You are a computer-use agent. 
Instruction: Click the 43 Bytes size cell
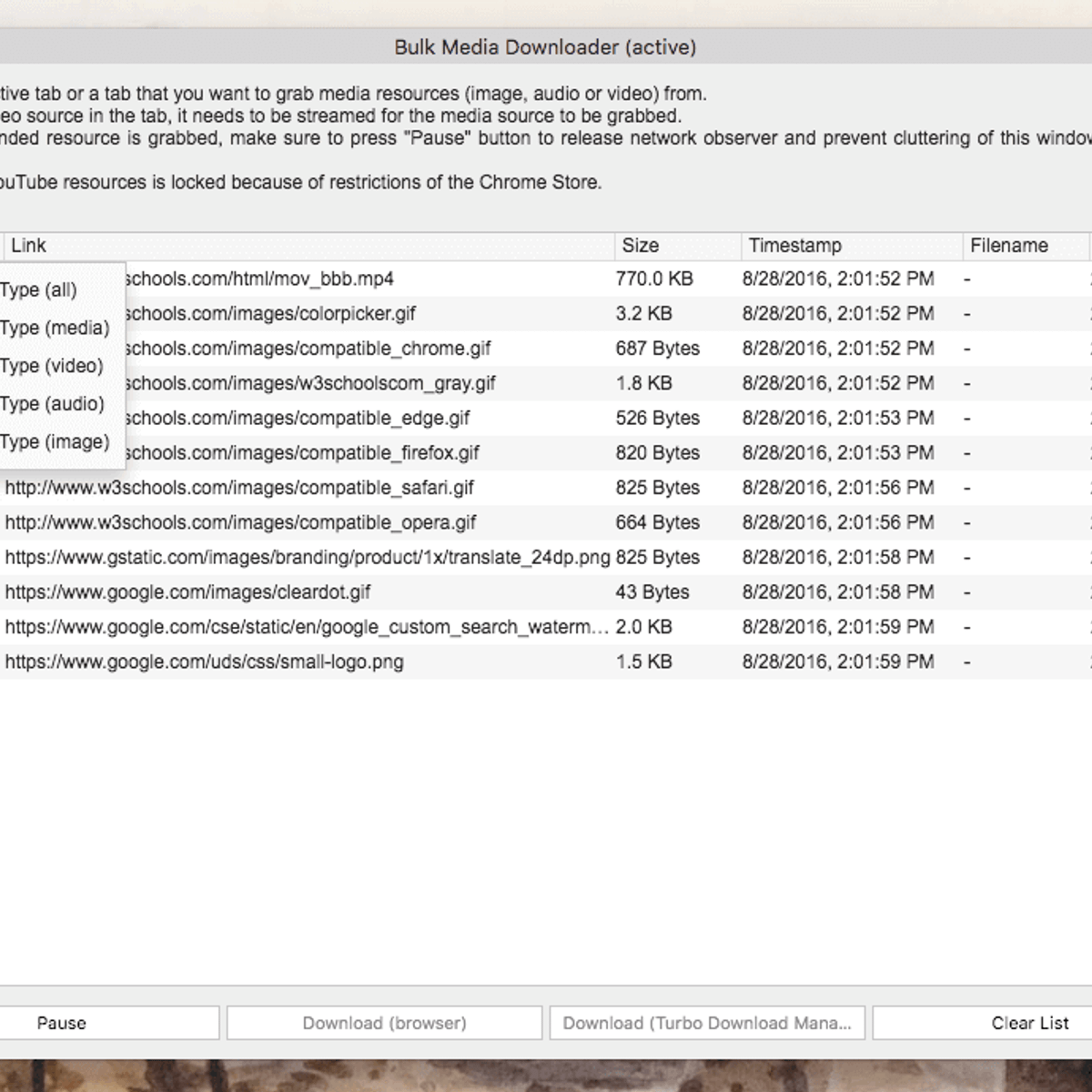pos(652,592)
